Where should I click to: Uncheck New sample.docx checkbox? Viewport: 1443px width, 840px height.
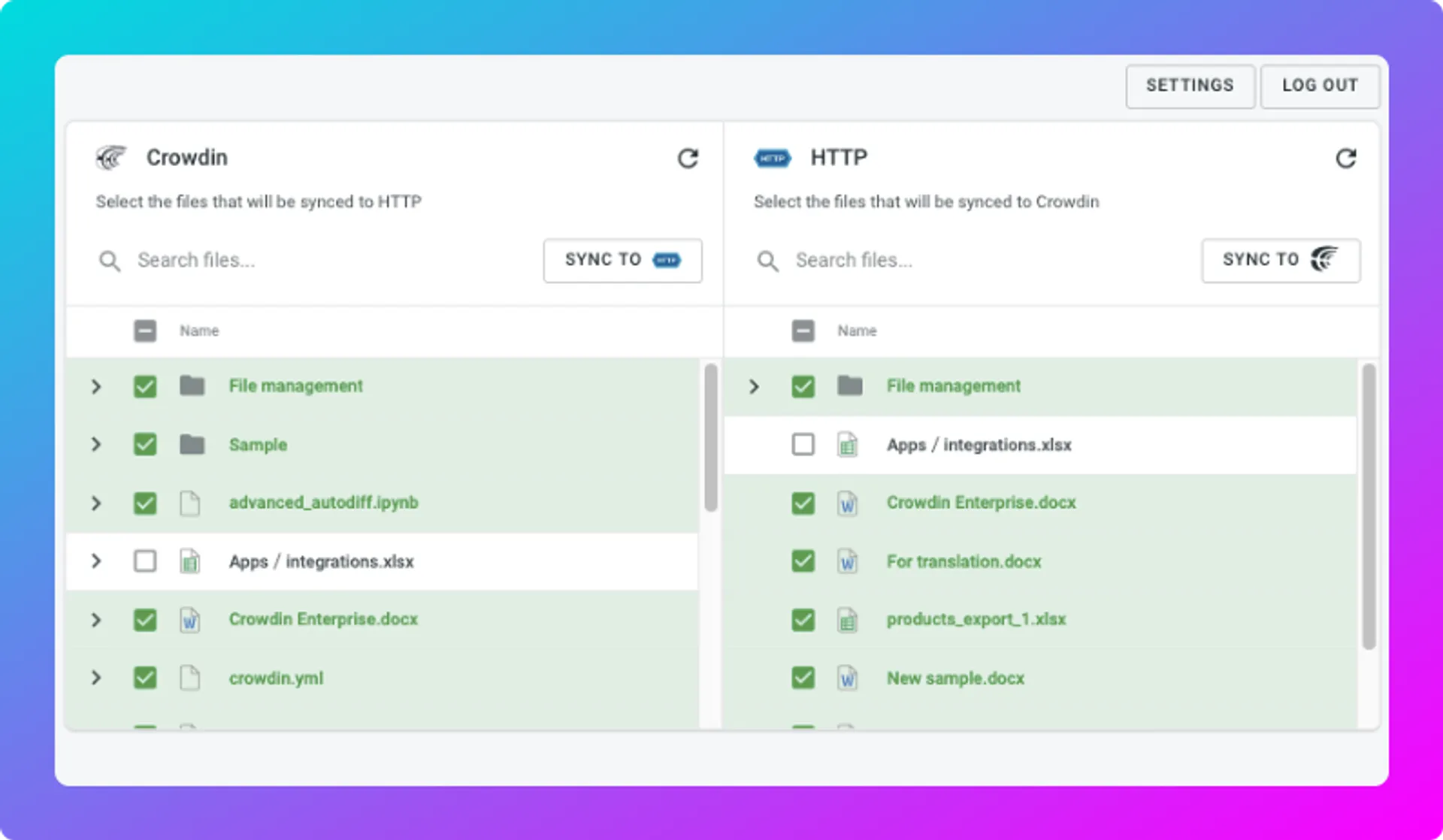(x=803, y=678)
